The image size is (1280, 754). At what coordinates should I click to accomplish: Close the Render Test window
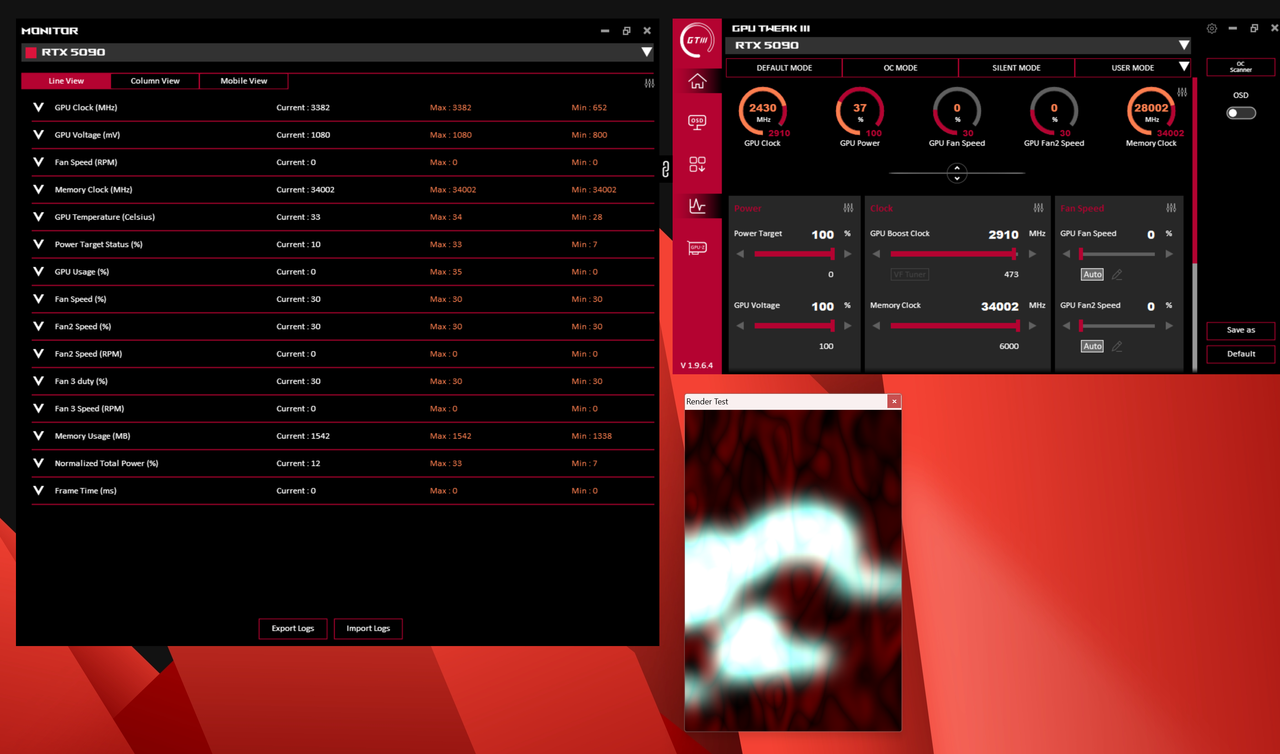tap(894, 401)
